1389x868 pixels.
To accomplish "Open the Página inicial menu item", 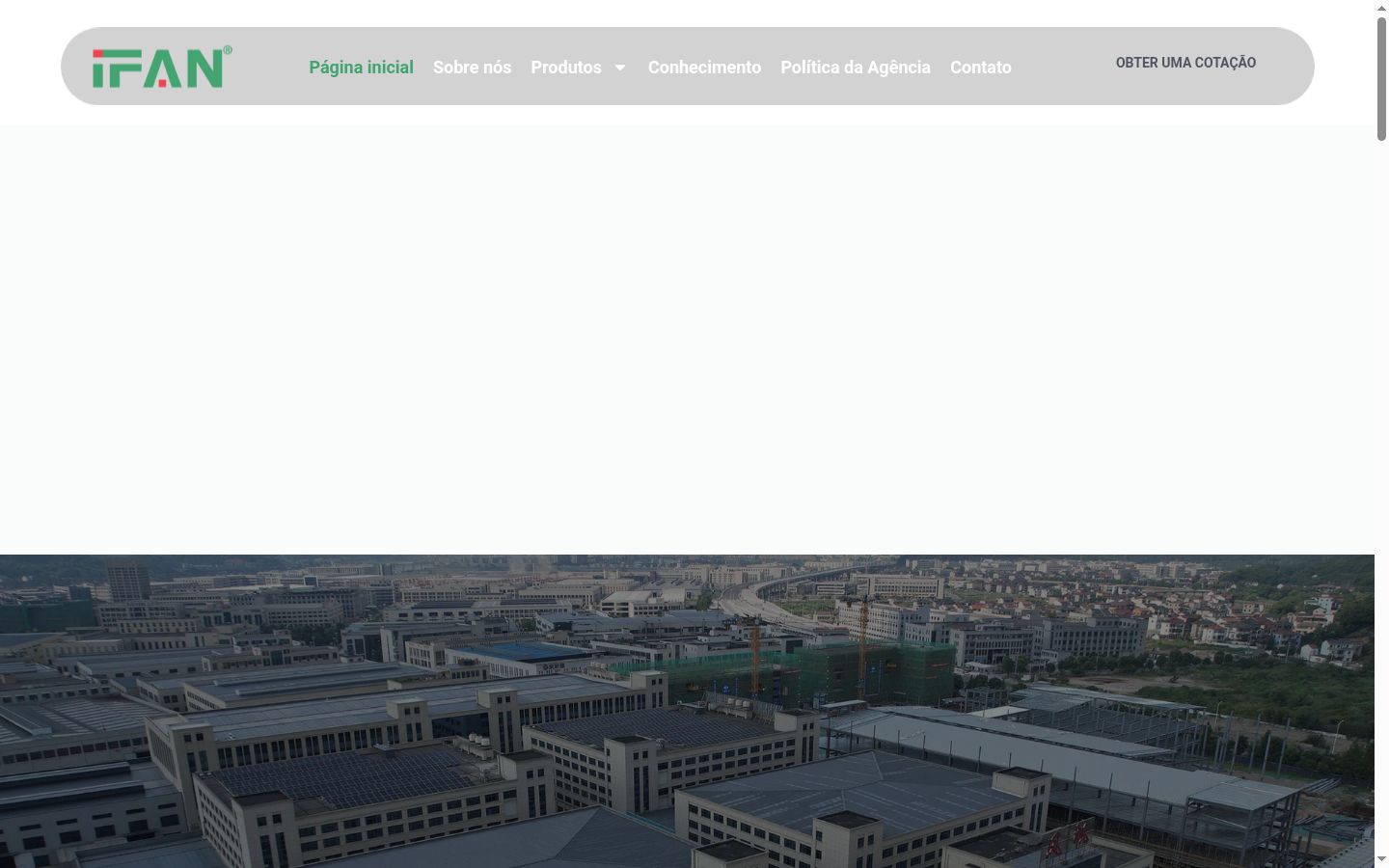I will [x=361, y=68].
